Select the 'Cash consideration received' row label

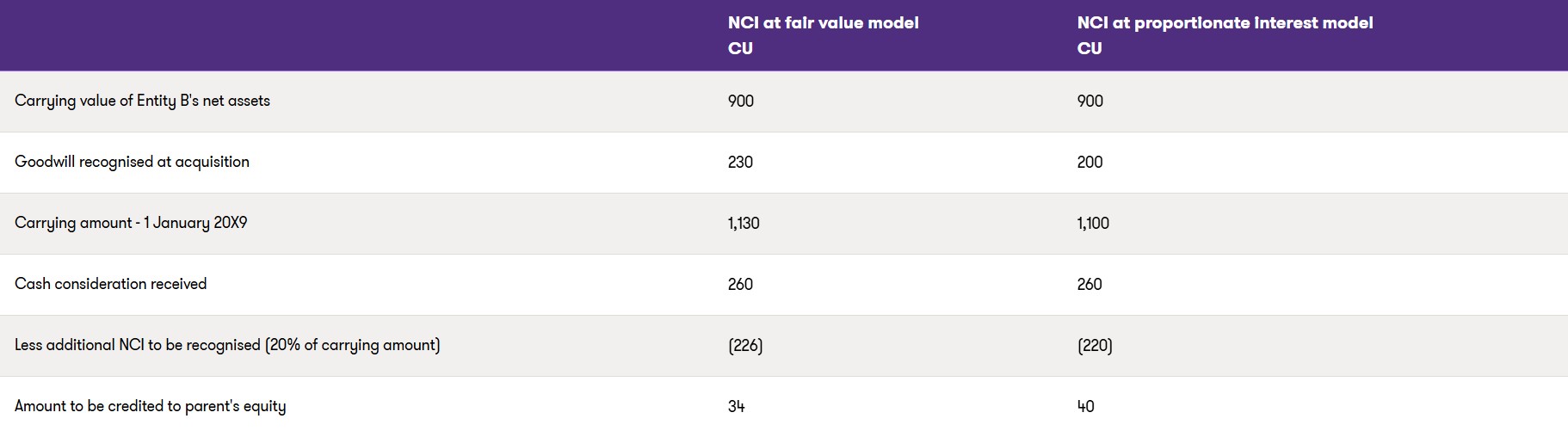click(110, 284)
